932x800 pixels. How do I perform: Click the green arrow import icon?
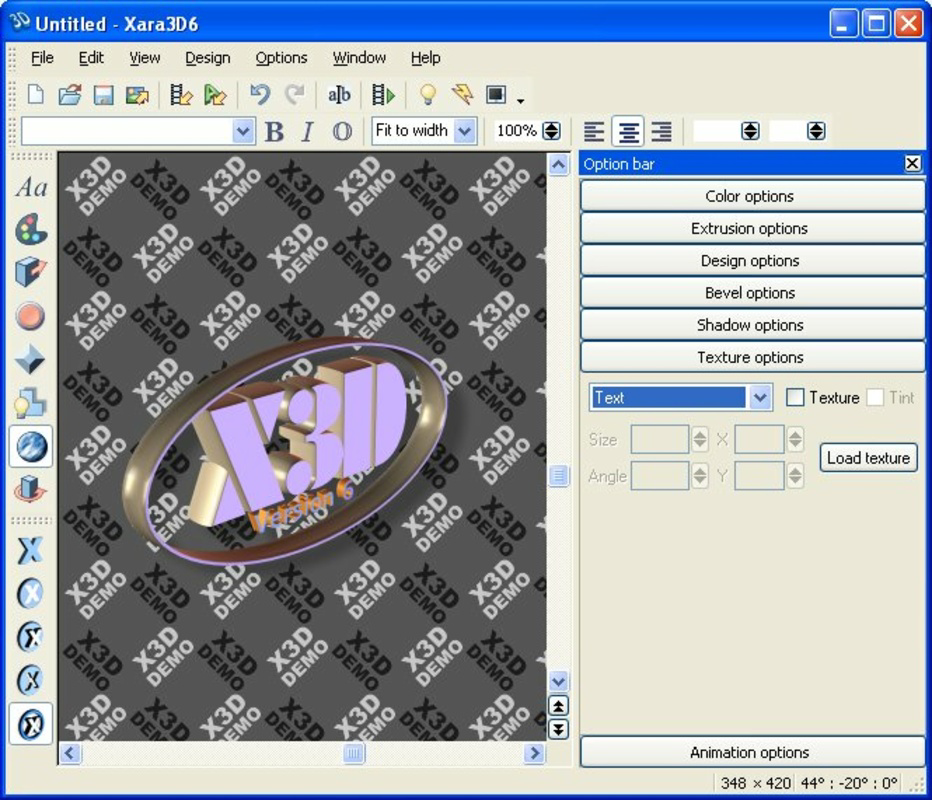click(215, 95)
